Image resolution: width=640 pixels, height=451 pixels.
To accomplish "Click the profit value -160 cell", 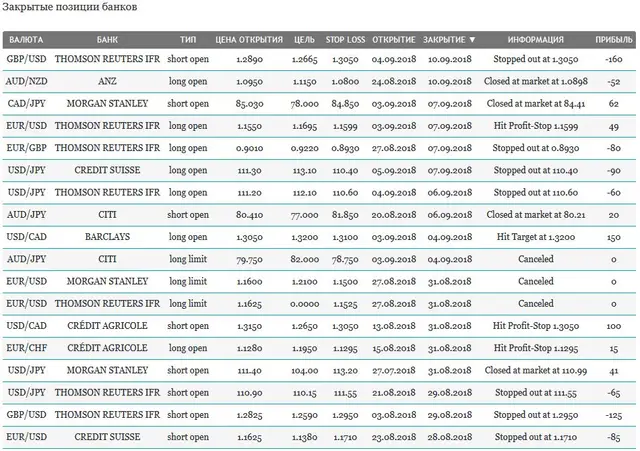I will (x=614, y=60).
